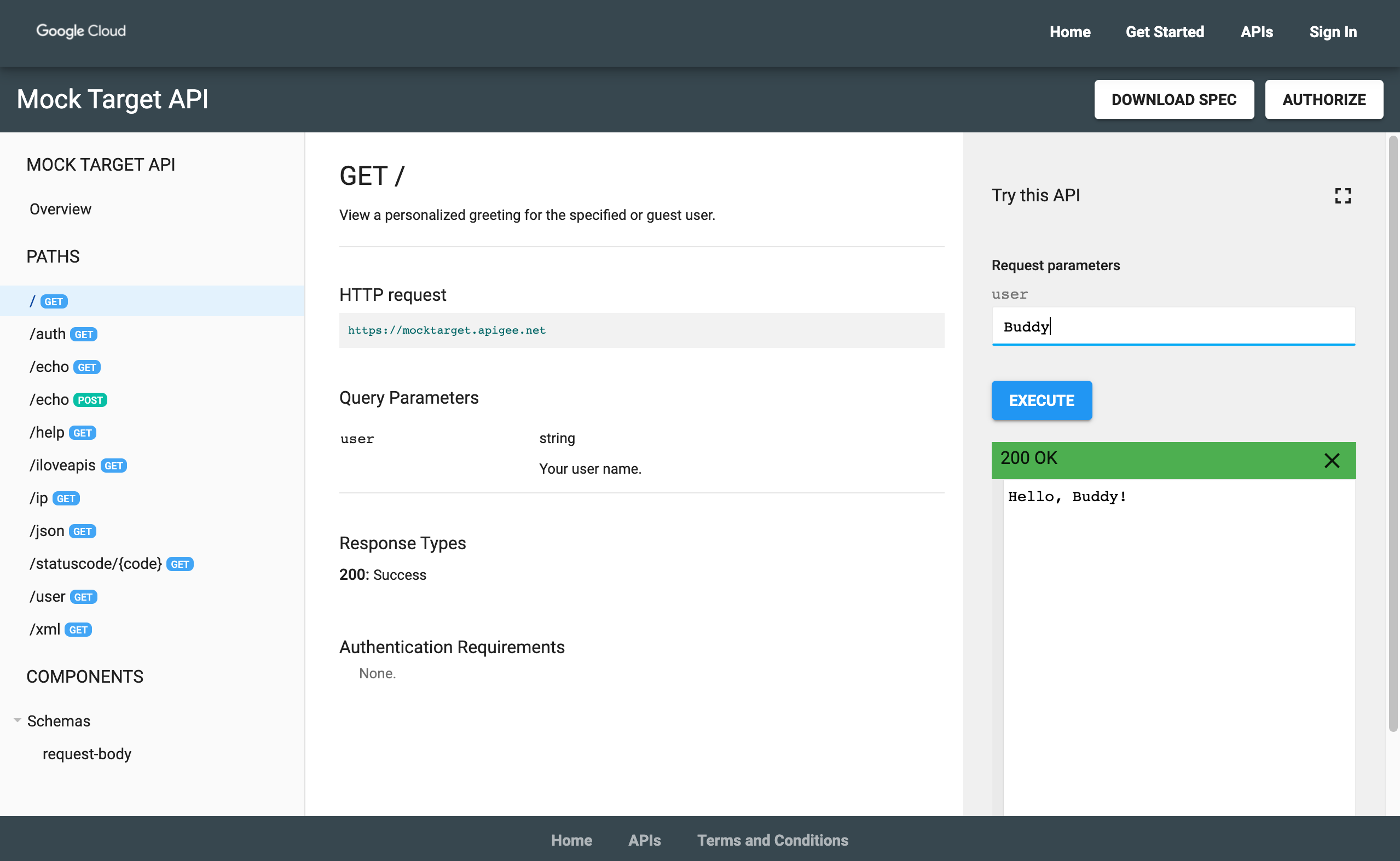Viewport: 1400px width, 861px height.
Task: Select the /user GET path in sidebar
Action: pos(63,596)
